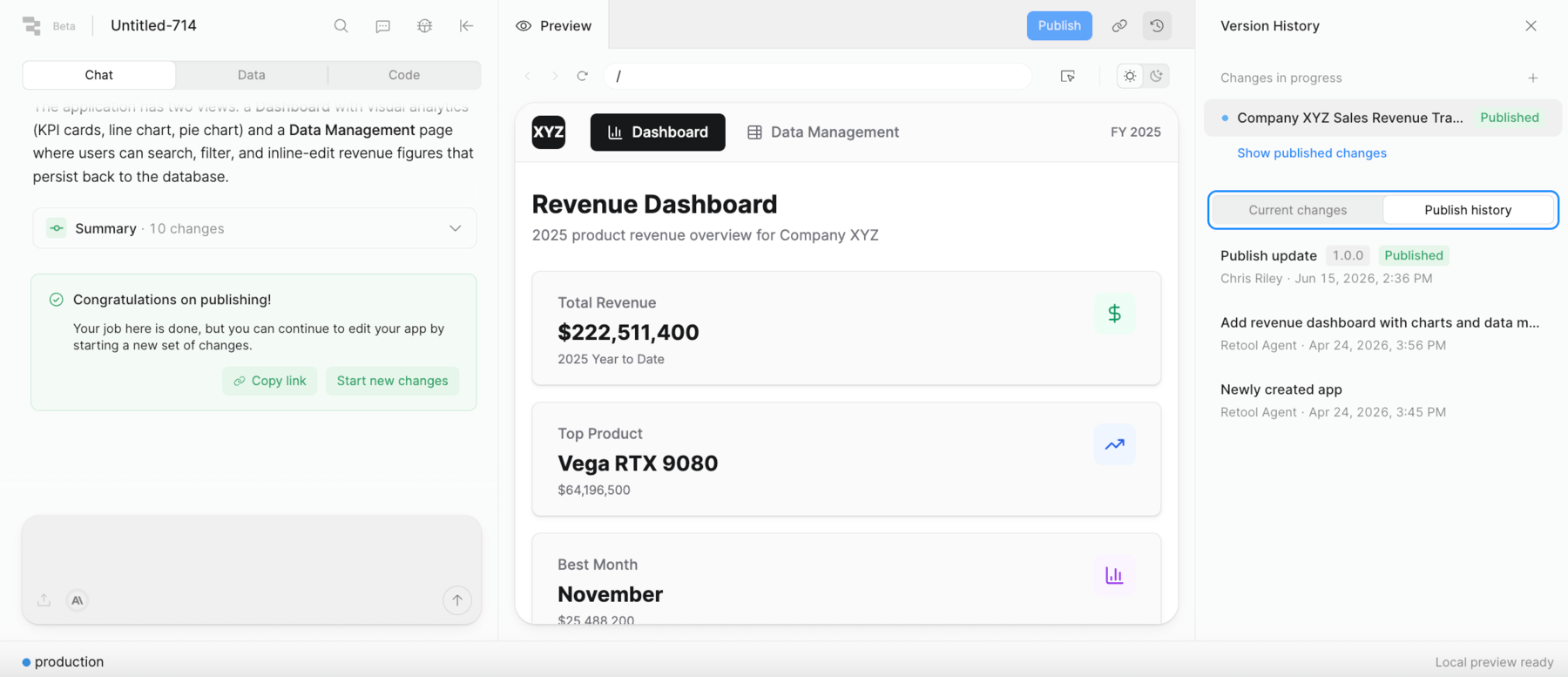Open the search magnifier icon
Image resolution: width=1568 pixels, height=677 pixels.
pos(341,26)
